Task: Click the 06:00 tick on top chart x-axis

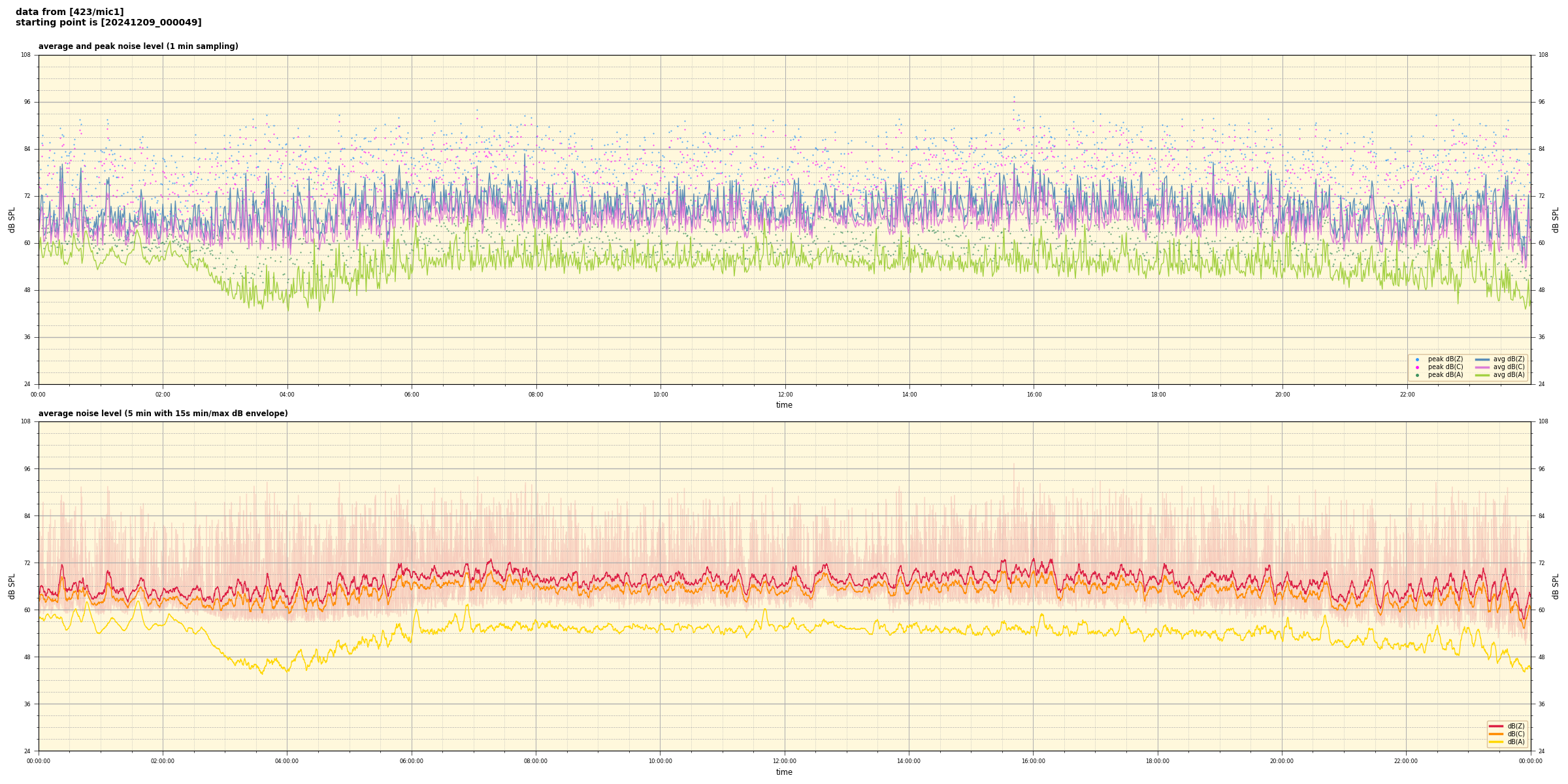Action: [412, 395]
